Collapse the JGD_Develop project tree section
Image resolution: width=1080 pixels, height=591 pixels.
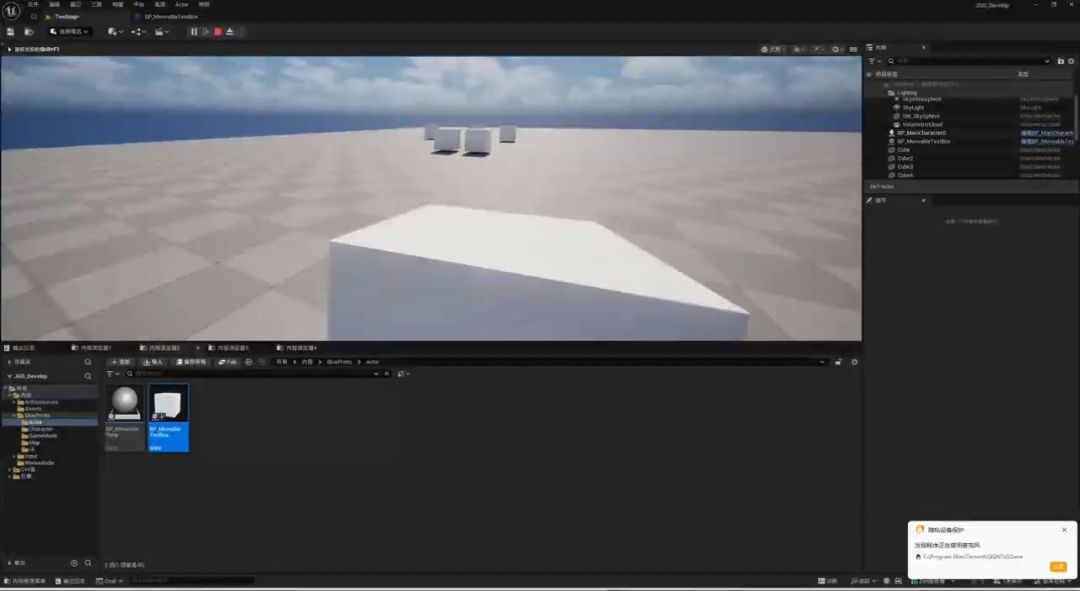click(x=9, y=376)
